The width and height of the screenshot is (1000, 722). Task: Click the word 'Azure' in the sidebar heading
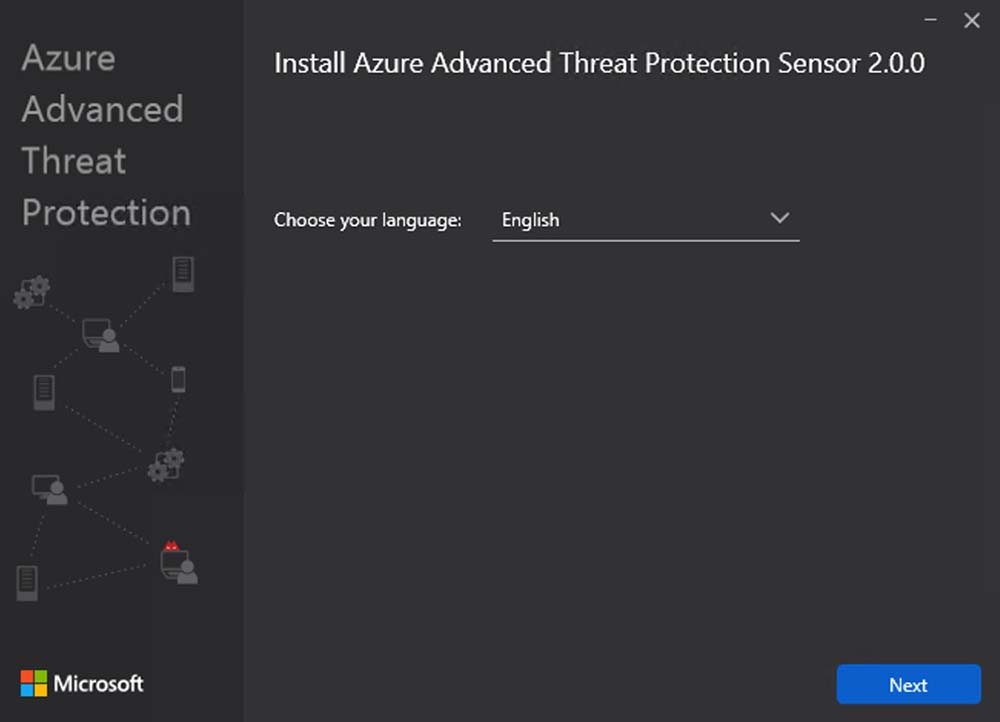coord(68,58)
